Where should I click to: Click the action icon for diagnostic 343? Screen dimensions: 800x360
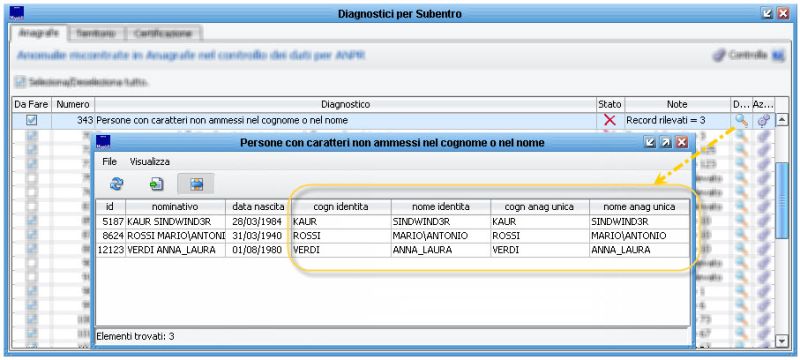click(763, 120)
